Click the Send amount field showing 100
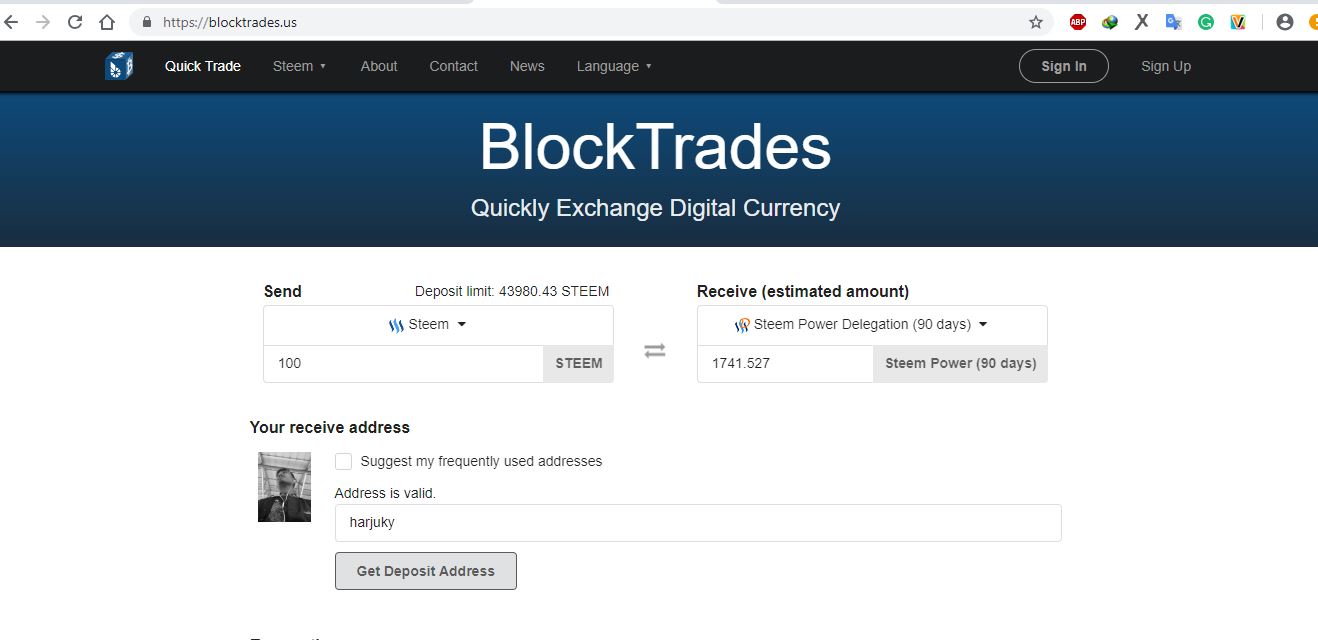The height and width of the screenshot is (640, 1318). click(x=404, y=363)
